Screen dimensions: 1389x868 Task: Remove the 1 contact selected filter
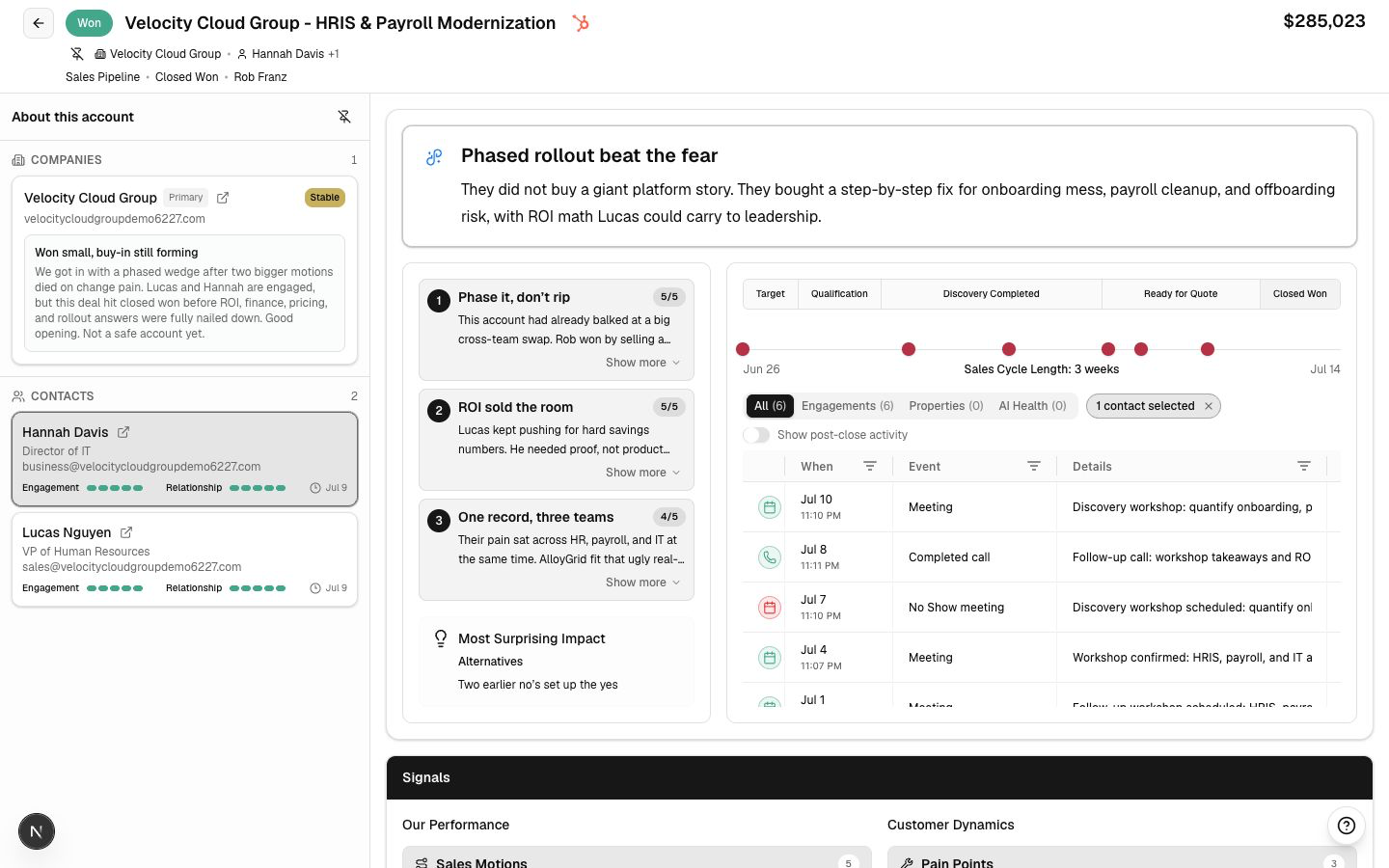[x=1208, y=406]
